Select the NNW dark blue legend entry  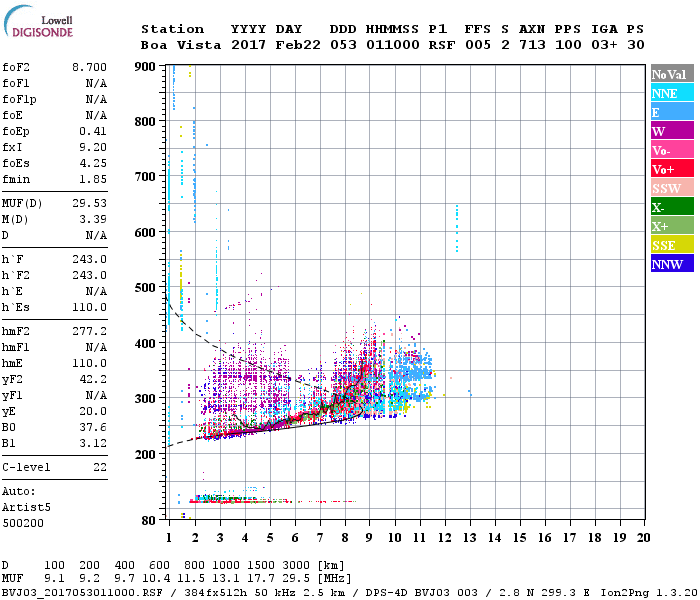tap(672, 264)
